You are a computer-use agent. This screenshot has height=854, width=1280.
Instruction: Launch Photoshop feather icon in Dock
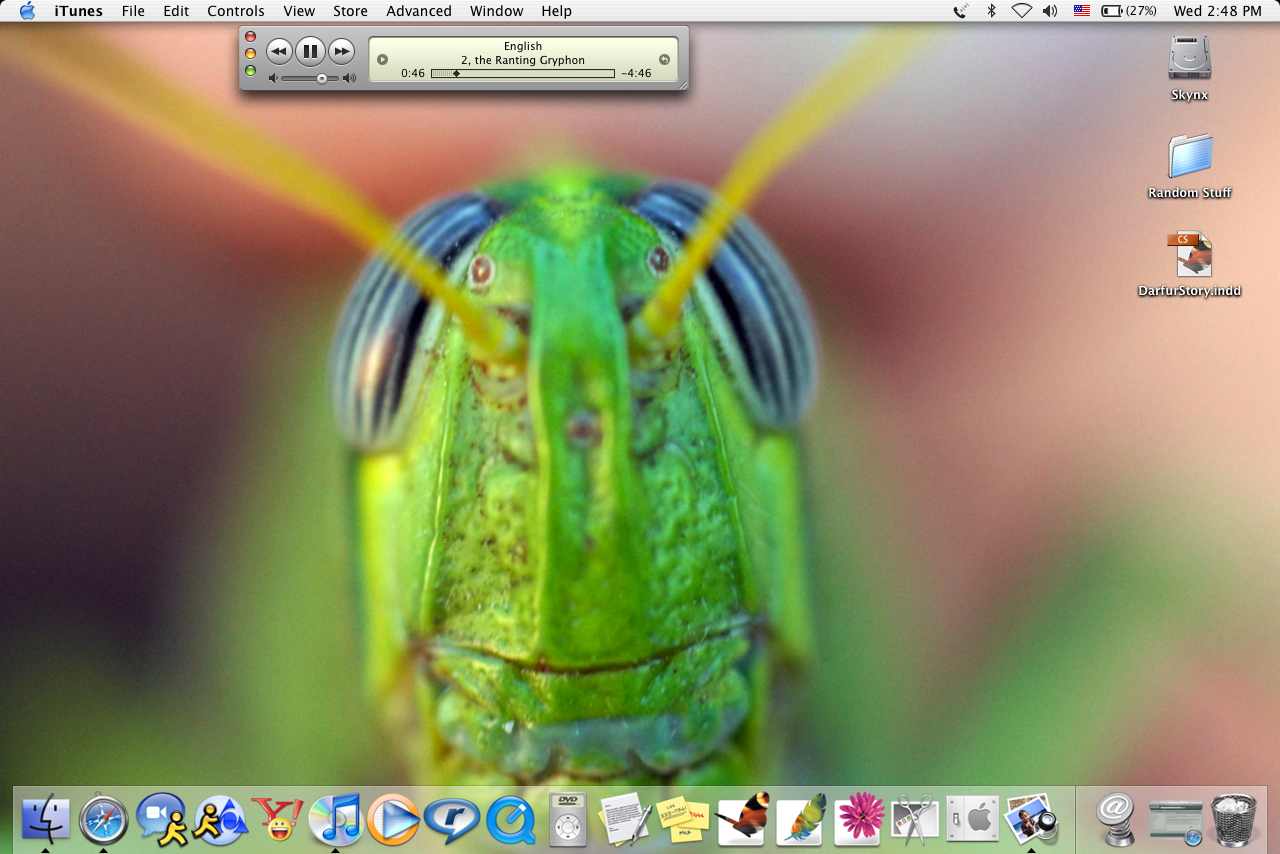click(x=800, y=819)
